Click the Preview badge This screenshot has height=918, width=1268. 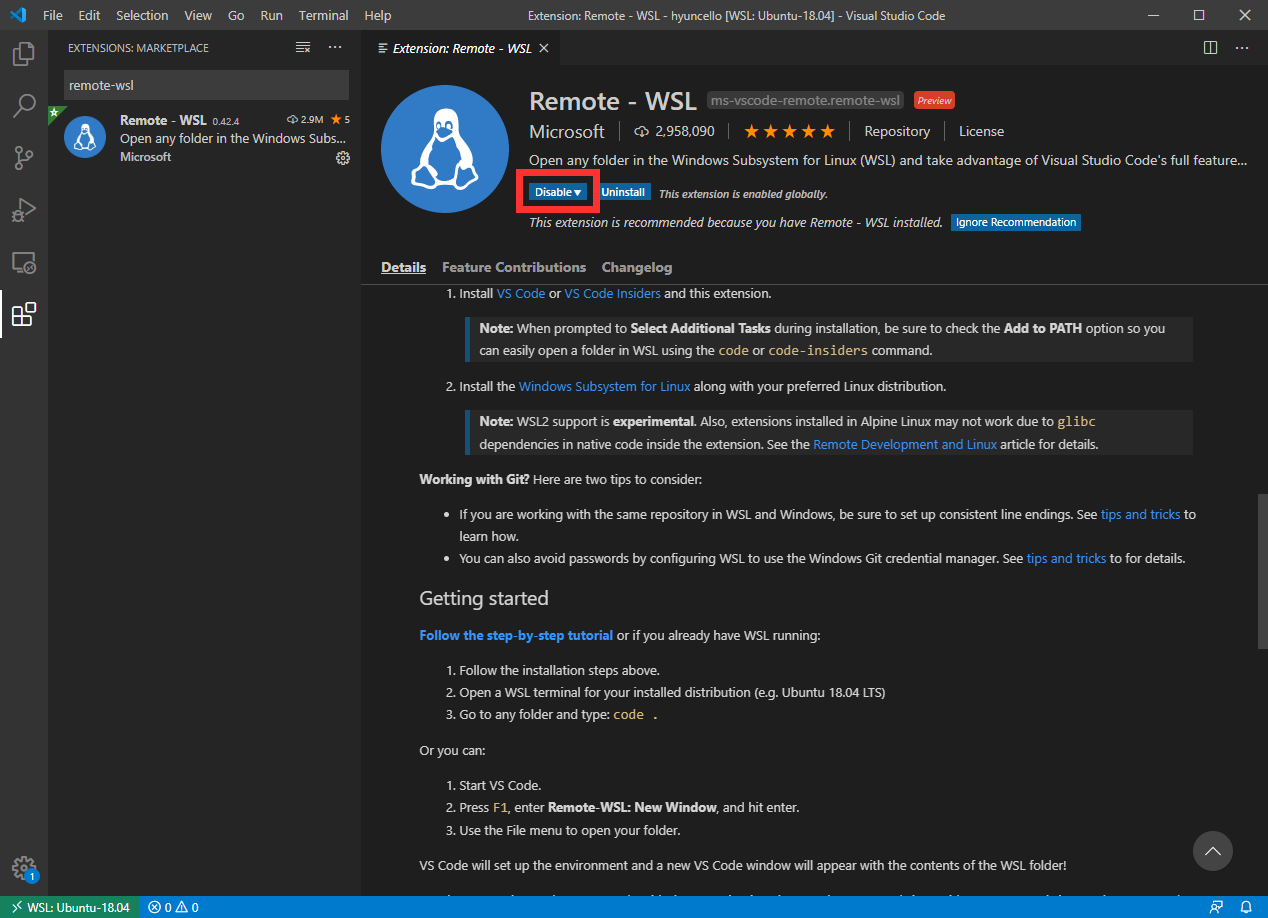tap(934, 100)
